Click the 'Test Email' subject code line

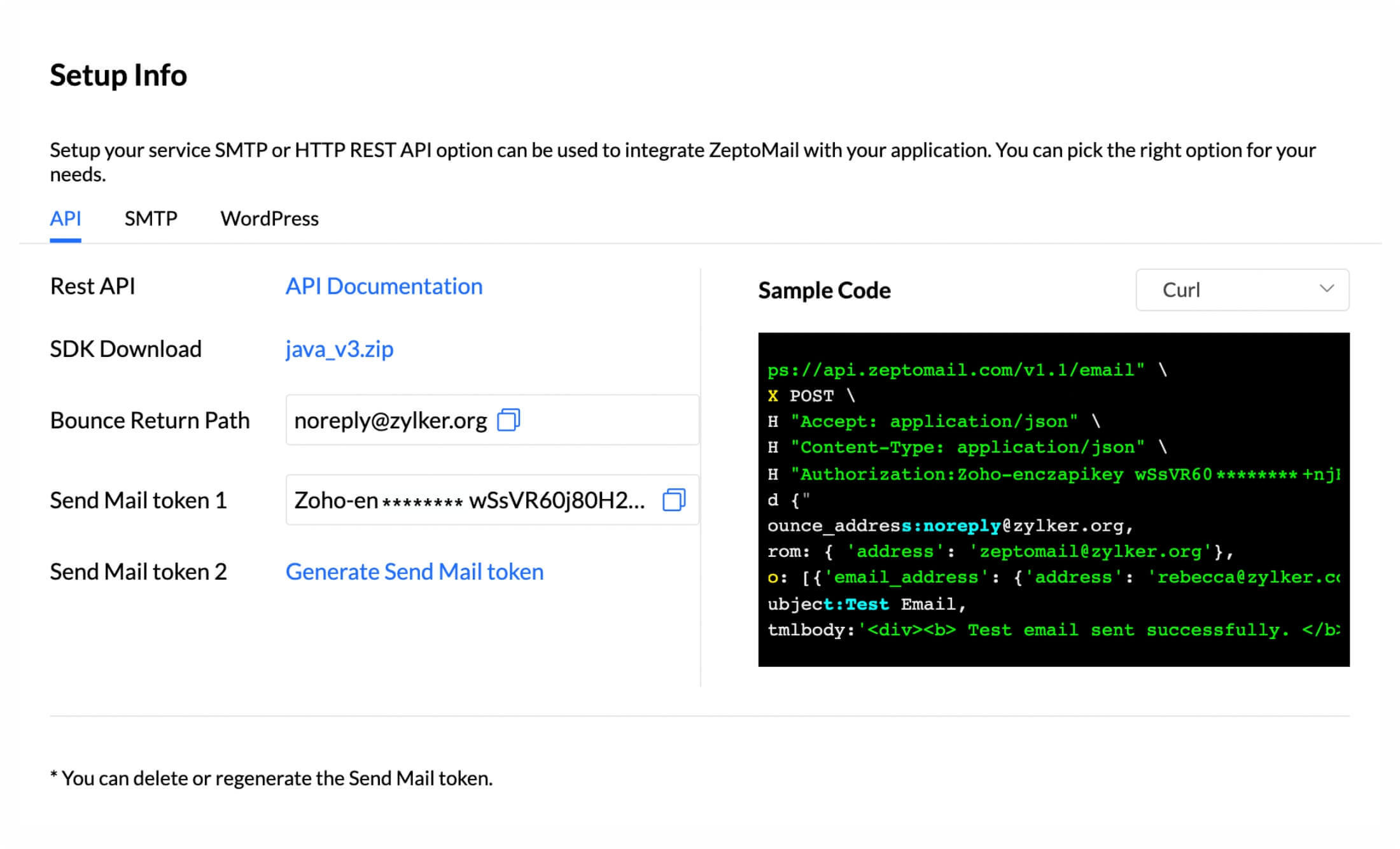point(867,604)
